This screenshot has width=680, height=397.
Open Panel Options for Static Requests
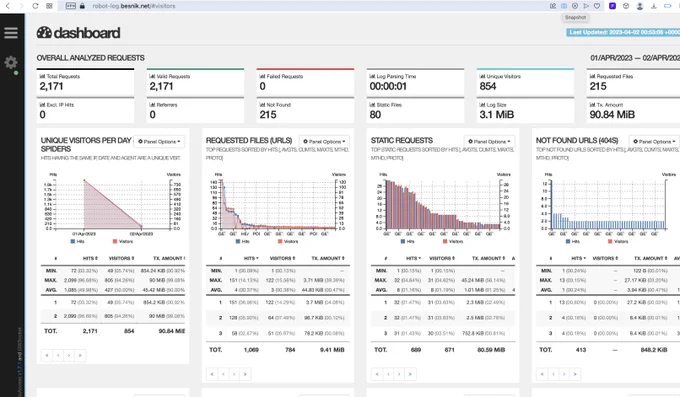point(489,141)
